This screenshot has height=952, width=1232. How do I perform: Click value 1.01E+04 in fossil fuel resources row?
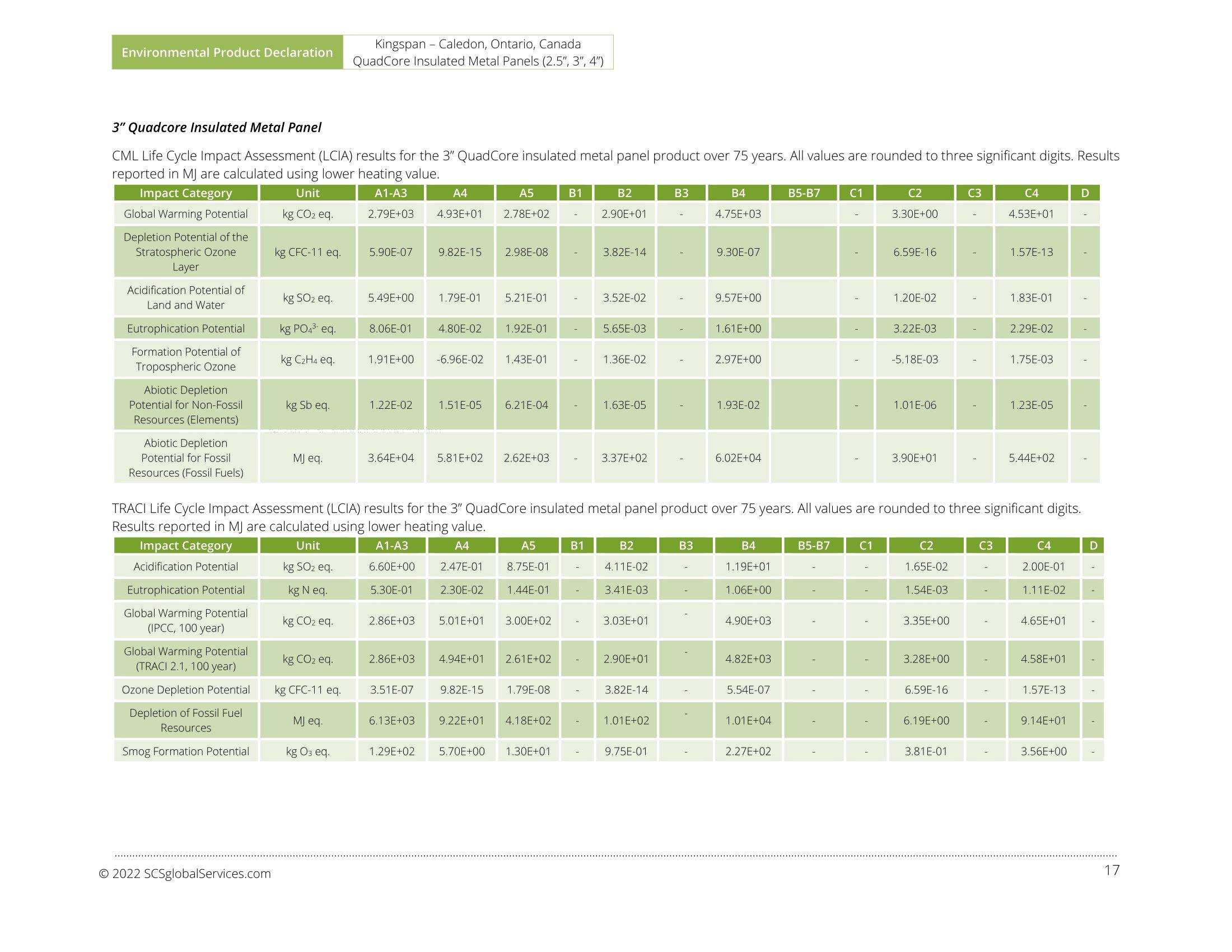click(x=748, y=720)
